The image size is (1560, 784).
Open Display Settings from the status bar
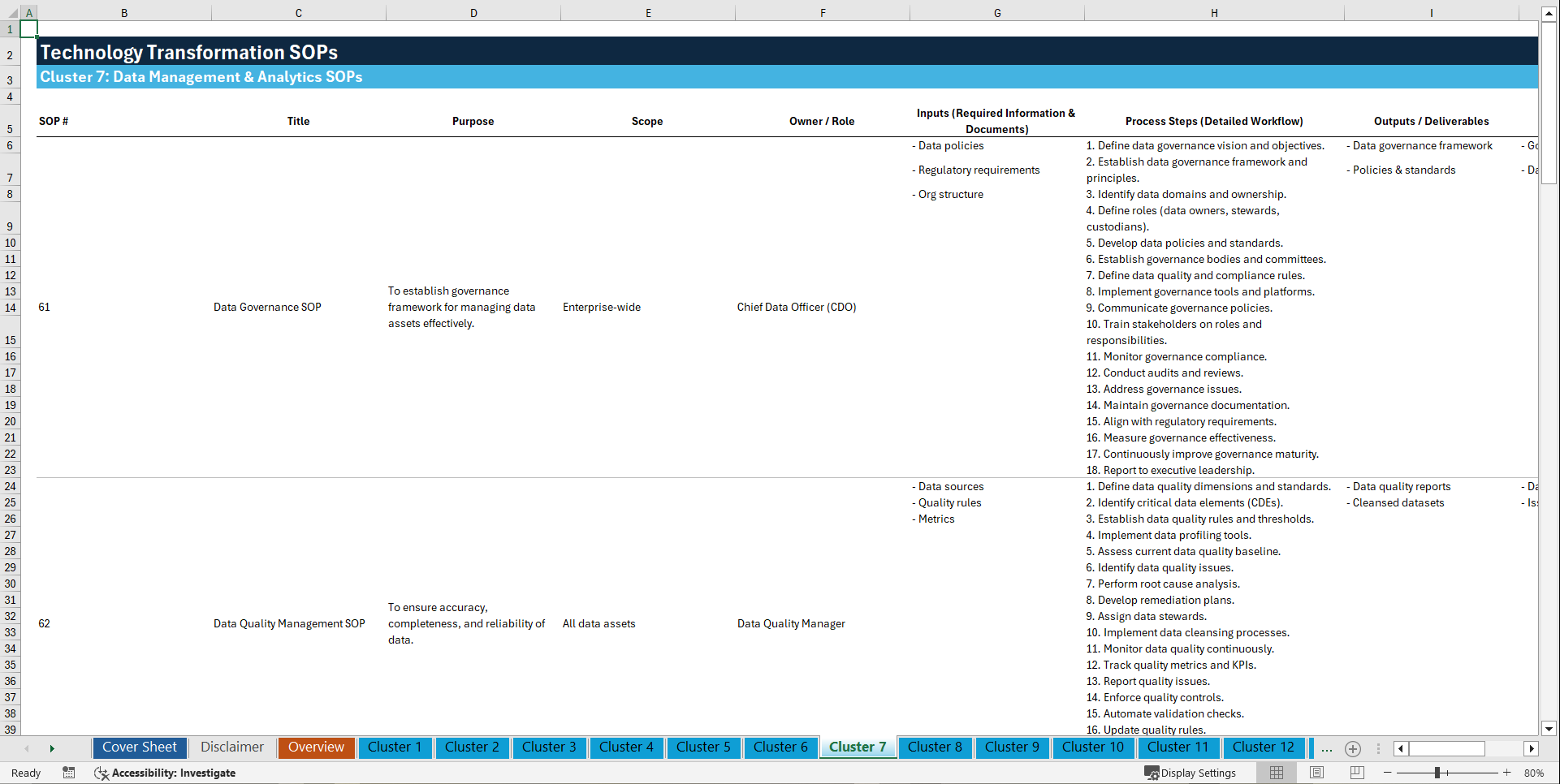(x=1191, y=773)
